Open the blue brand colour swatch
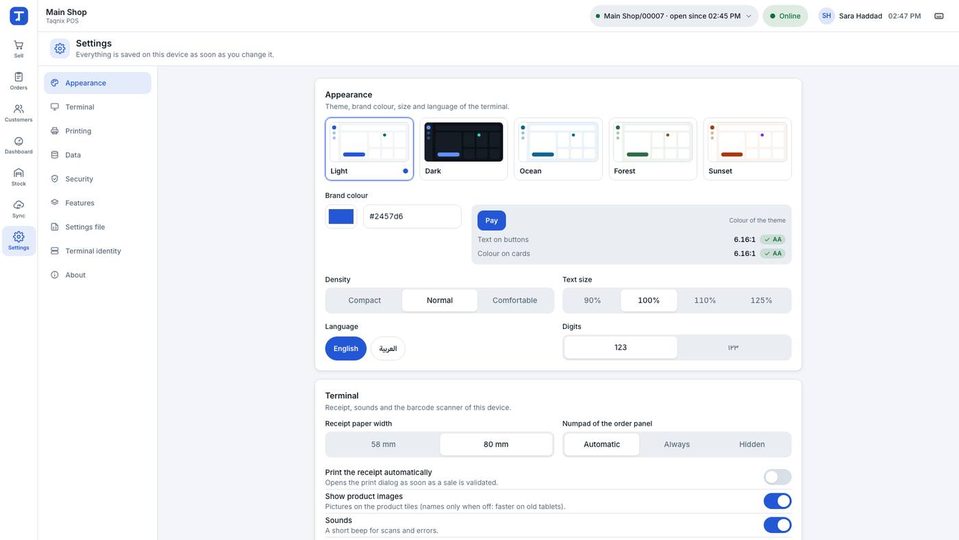The width and height of the screenshot is (959, 540). 341,216
